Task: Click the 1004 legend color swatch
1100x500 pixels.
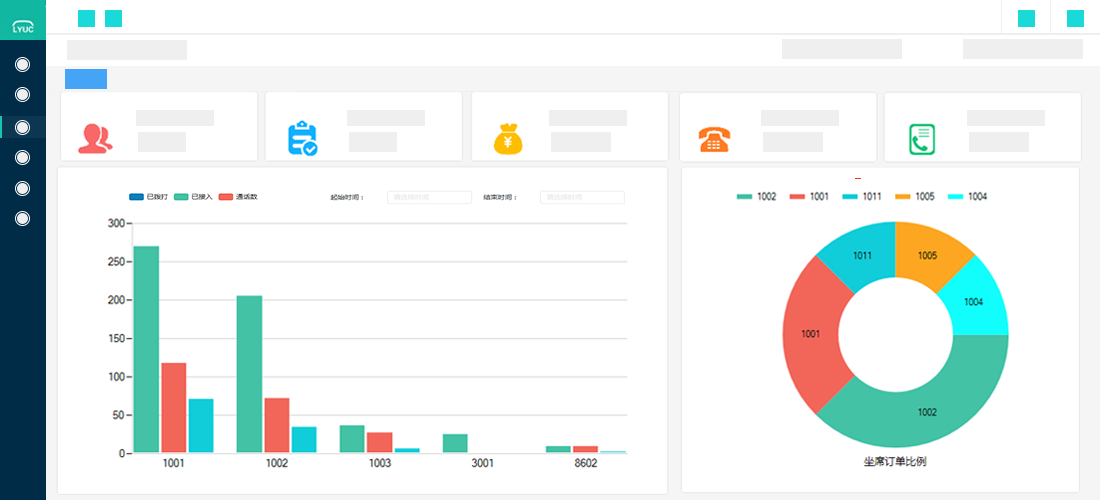Action: 954,197
